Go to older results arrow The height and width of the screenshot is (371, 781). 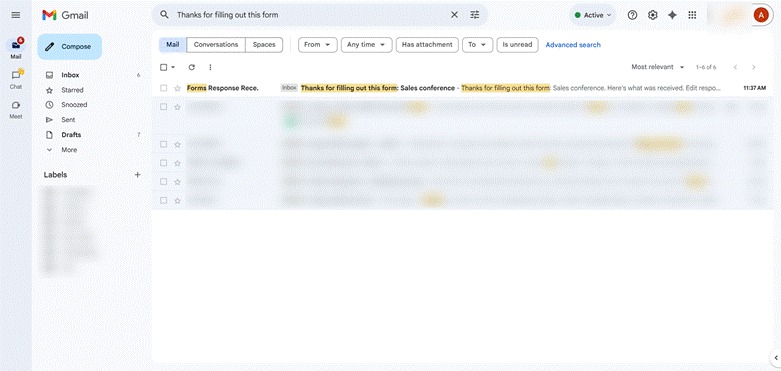pos(754,67)
